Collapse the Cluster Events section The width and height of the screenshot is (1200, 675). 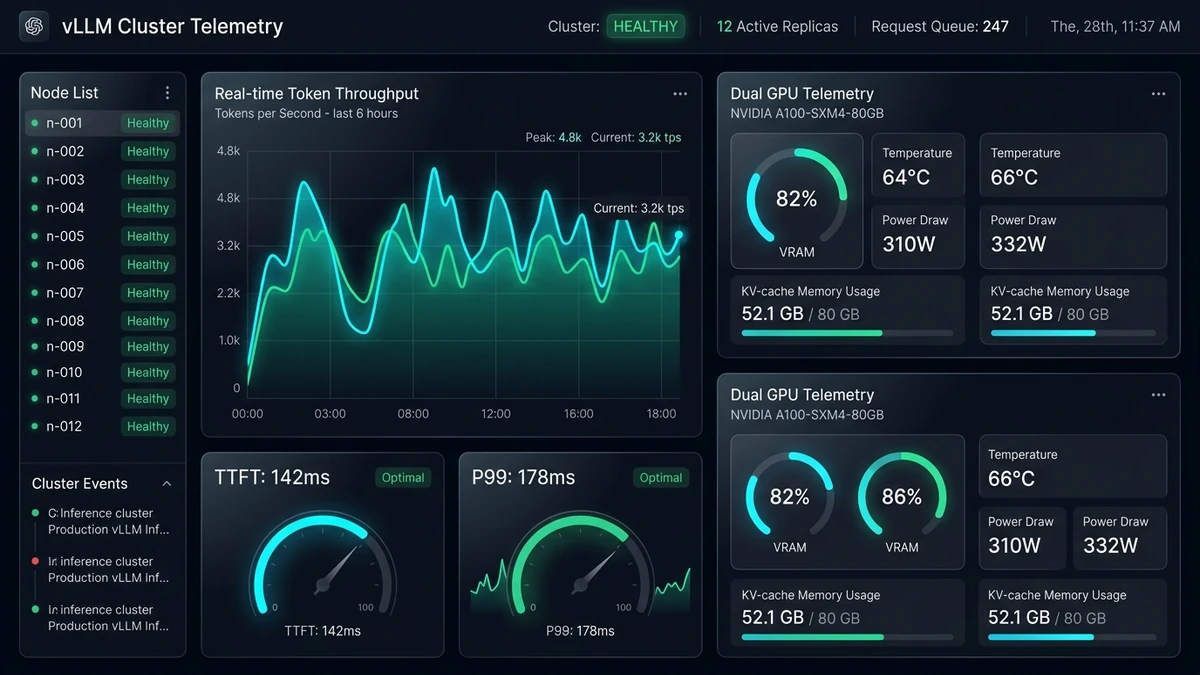pos(167,484)
